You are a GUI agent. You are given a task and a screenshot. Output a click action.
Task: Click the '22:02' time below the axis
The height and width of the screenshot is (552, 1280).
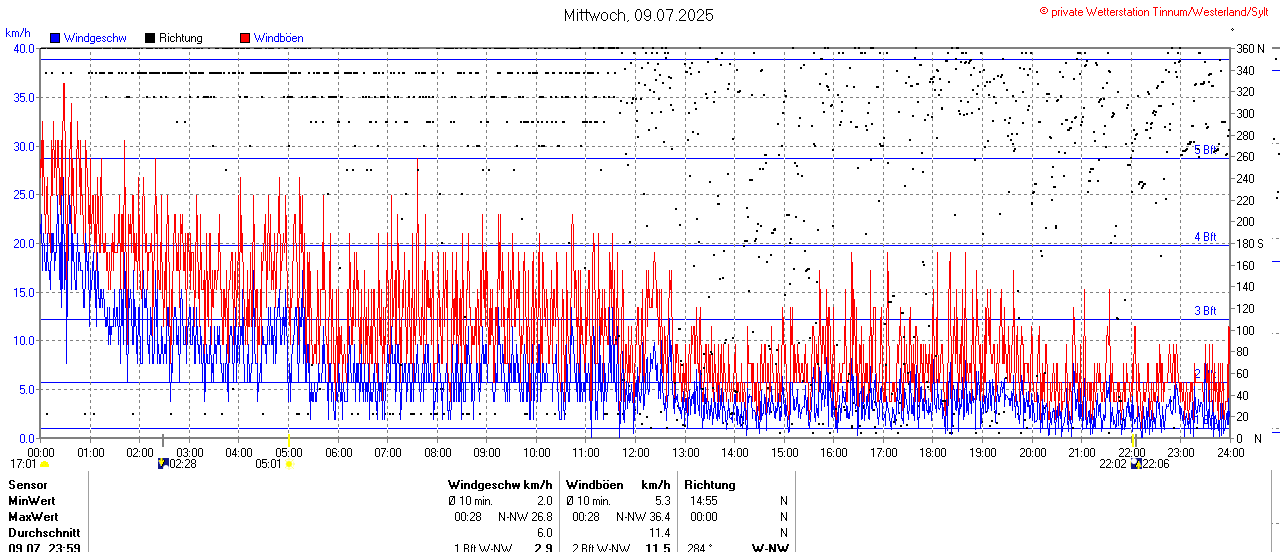1113,464
